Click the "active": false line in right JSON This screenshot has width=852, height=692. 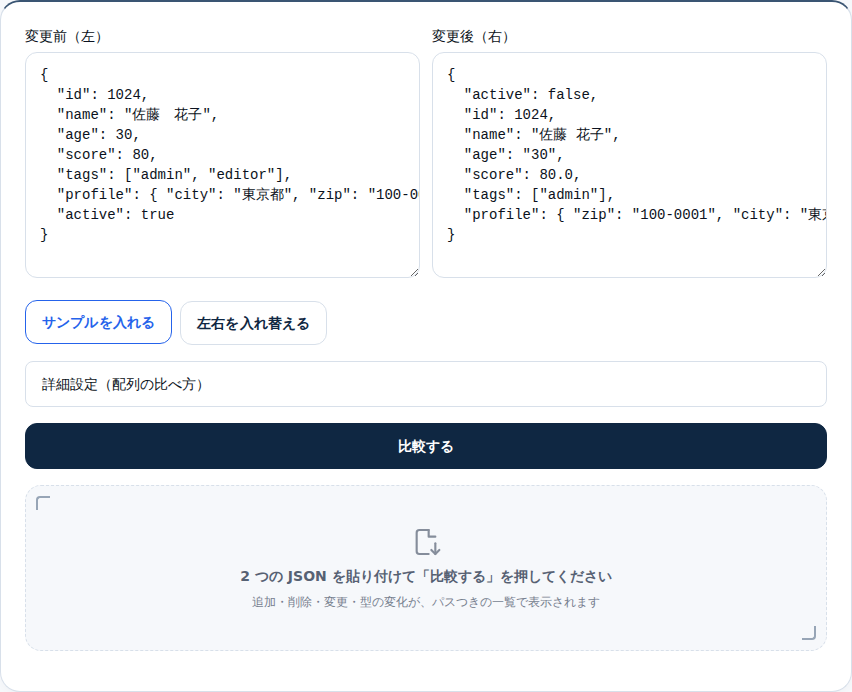point(531,95)
